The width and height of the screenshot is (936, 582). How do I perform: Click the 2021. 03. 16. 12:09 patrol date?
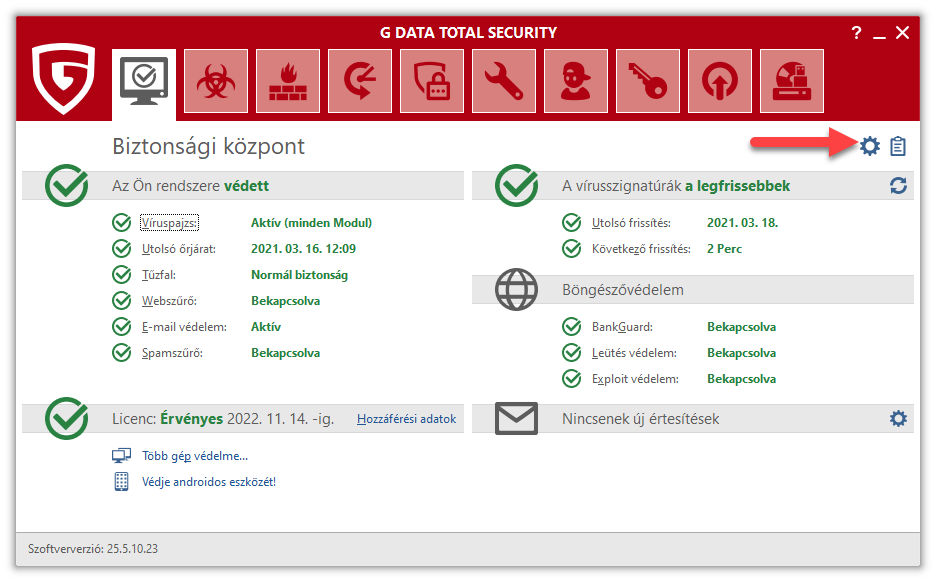tap(303, 249)
